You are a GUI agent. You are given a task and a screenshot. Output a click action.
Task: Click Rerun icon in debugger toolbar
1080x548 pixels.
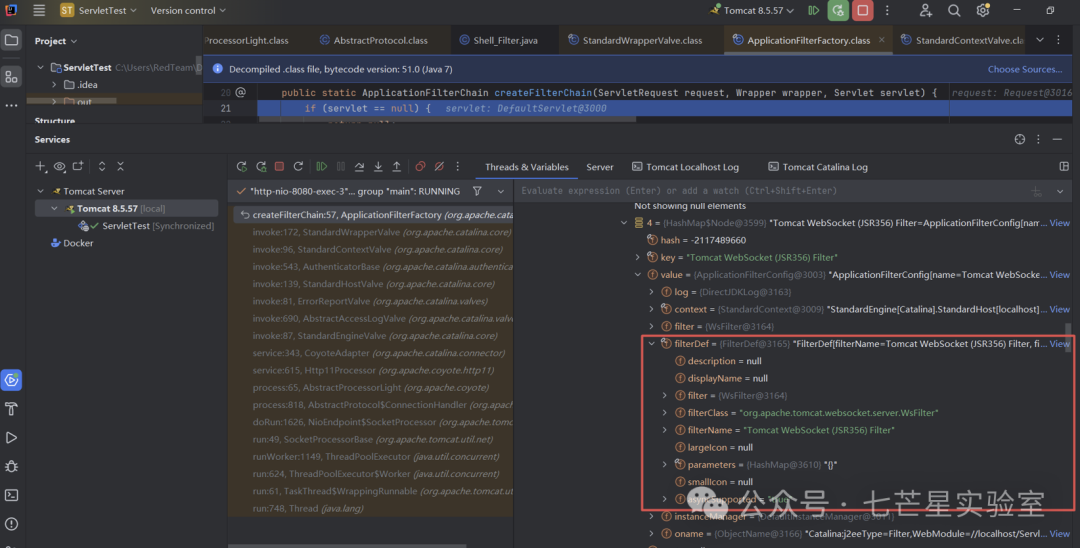click(x=242, y=167)
